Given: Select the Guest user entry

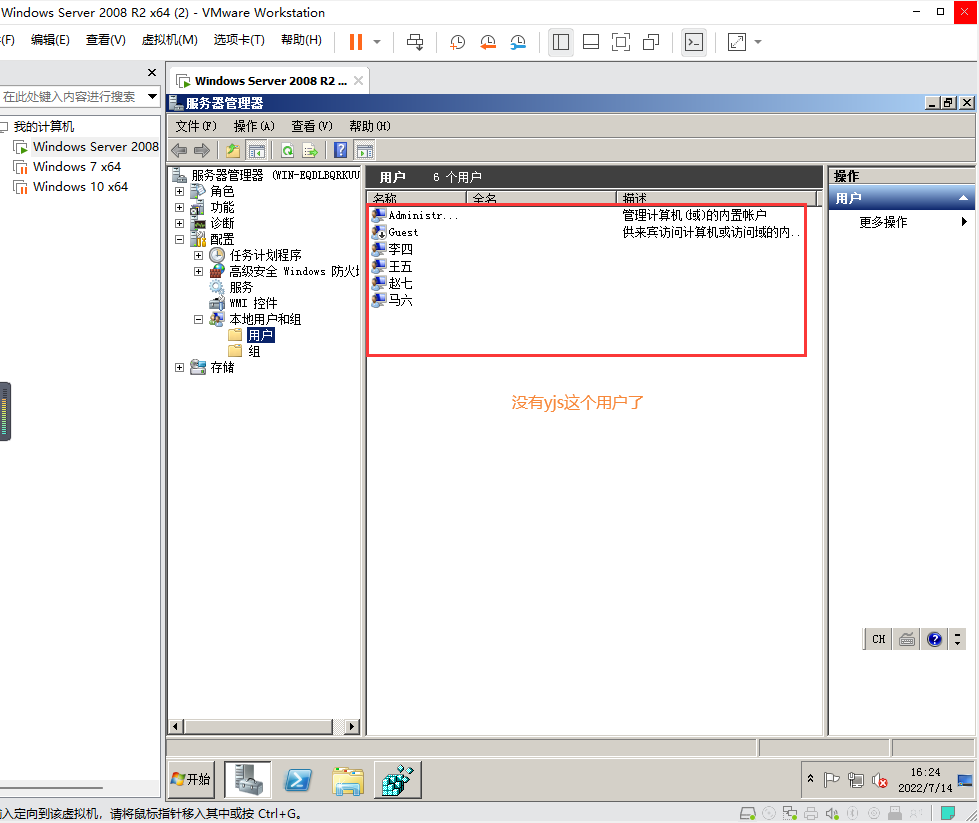Looking at the screenshot, I should click(x=395, y=232).
